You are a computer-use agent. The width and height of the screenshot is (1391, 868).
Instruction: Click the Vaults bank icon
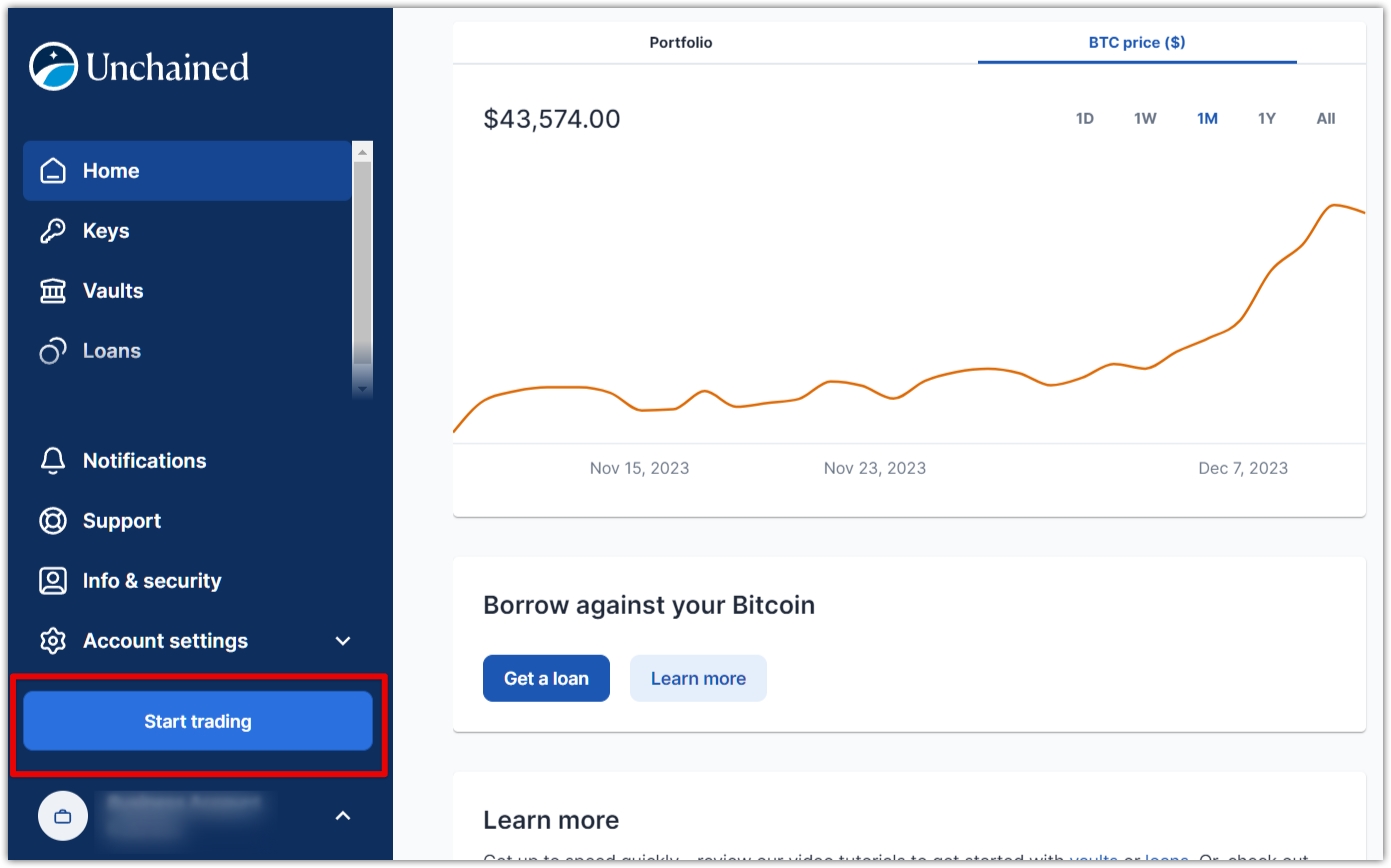pos(53,290)
